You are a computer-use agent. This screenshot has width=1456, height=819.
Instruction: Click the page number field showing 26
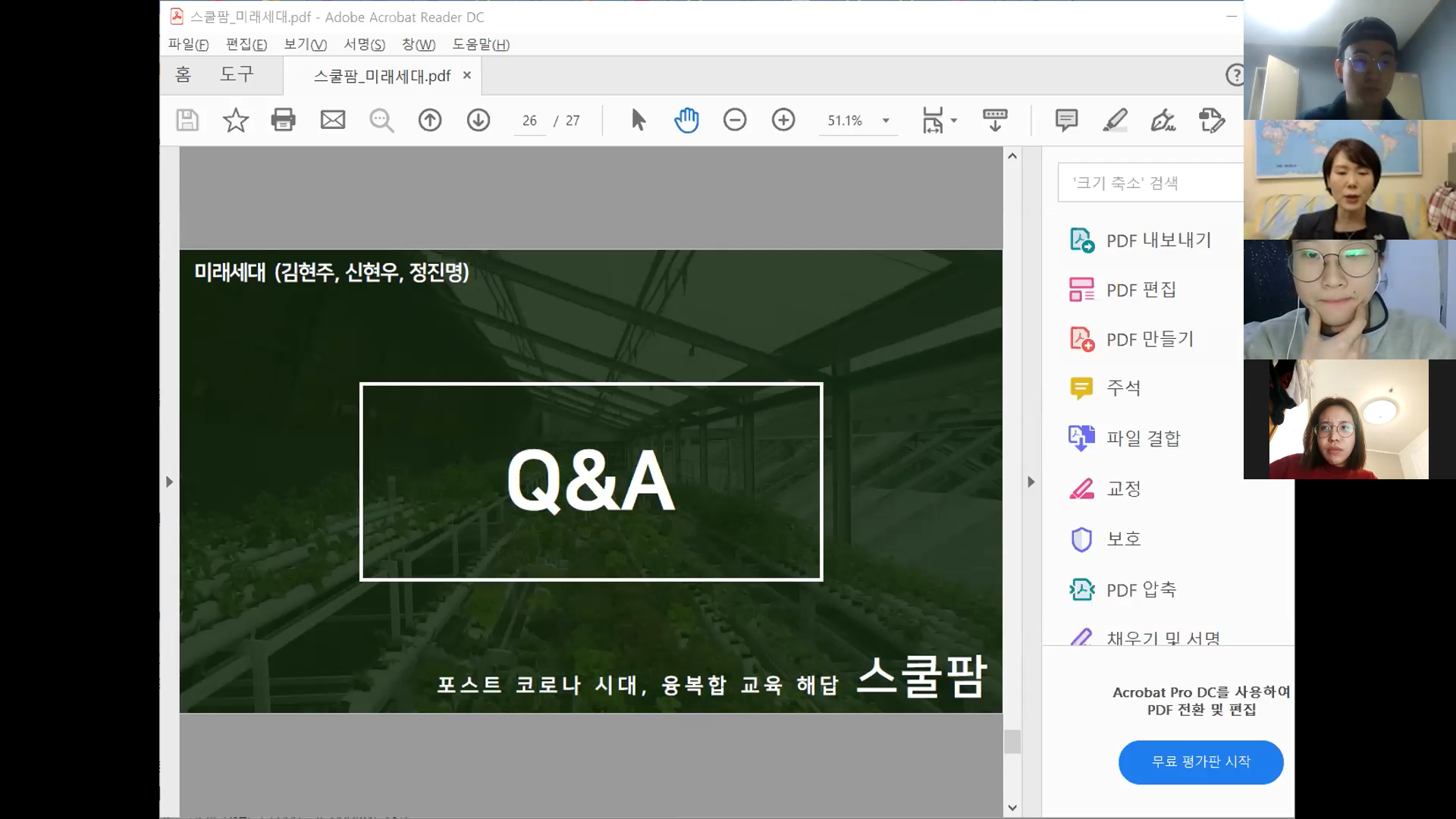point(529,121)
